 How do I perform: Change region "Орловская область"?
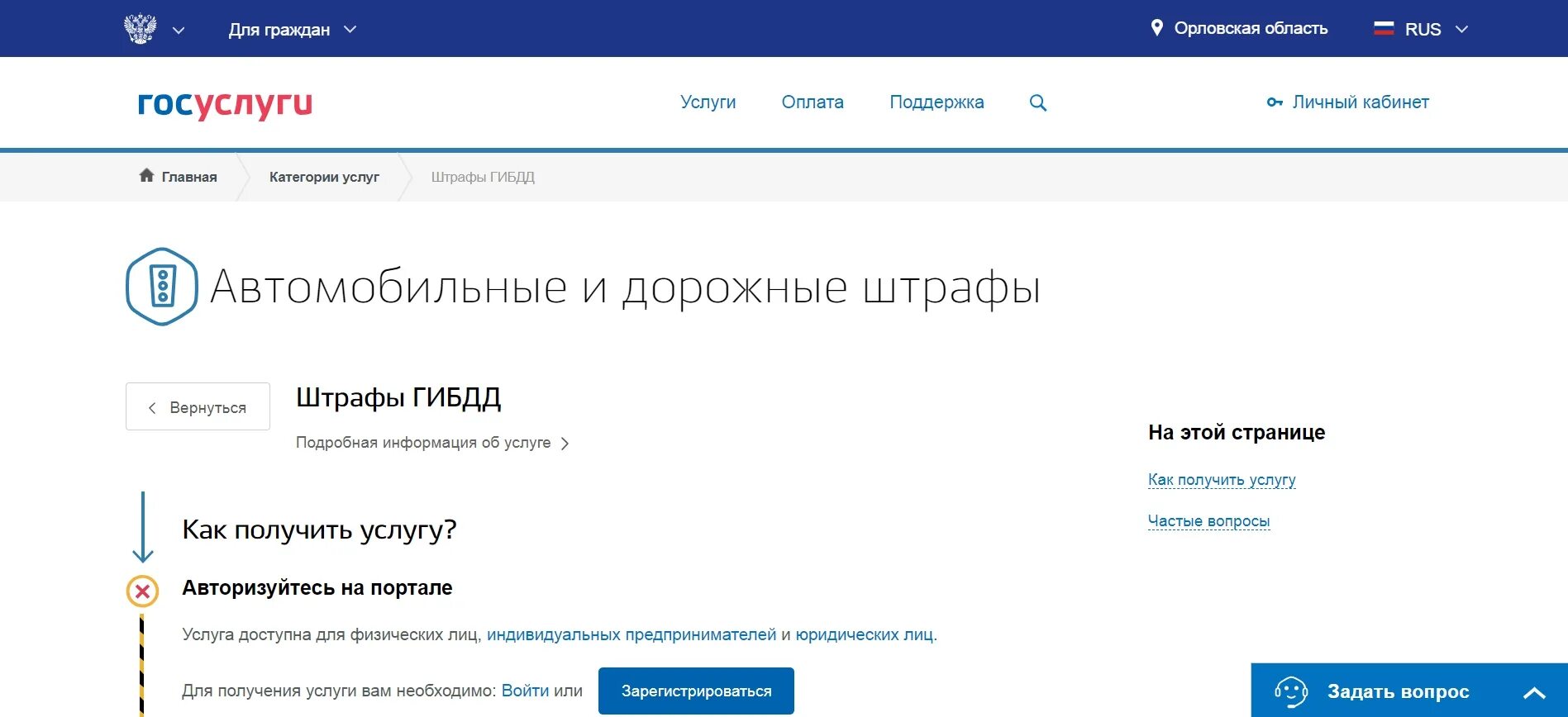point(1251,29)
